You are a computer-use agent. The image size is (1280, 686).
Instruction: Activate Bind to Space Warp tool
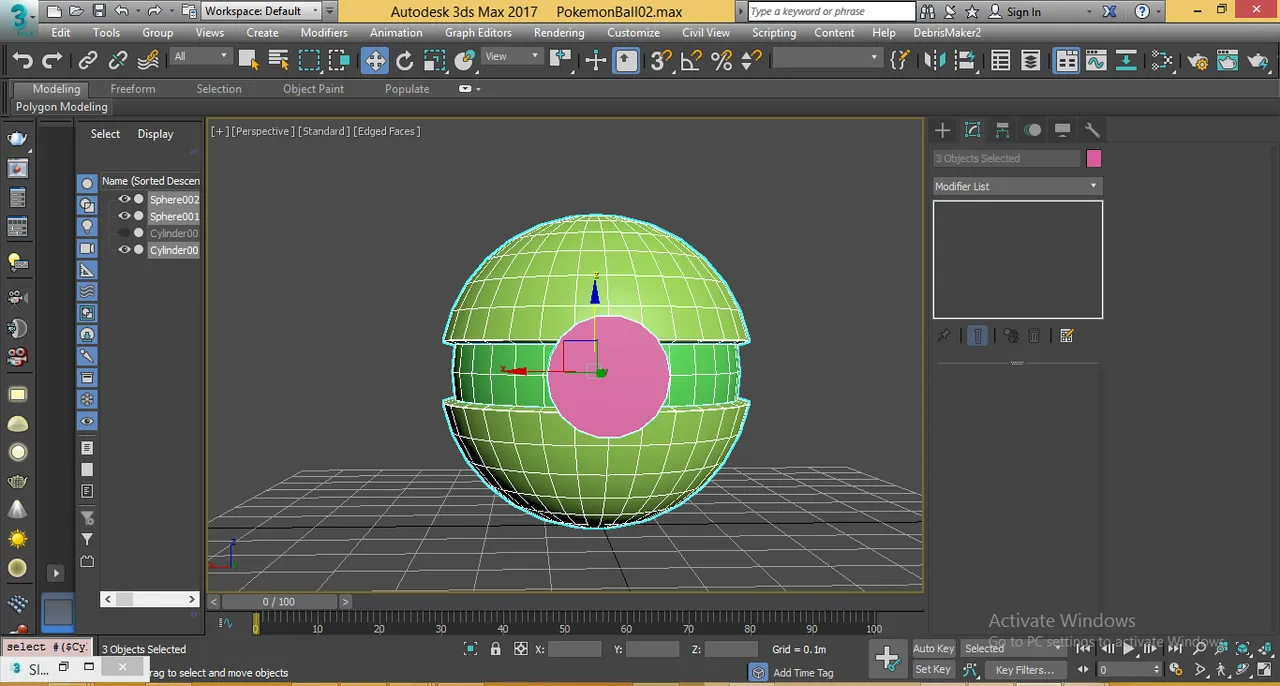(148, 61)
